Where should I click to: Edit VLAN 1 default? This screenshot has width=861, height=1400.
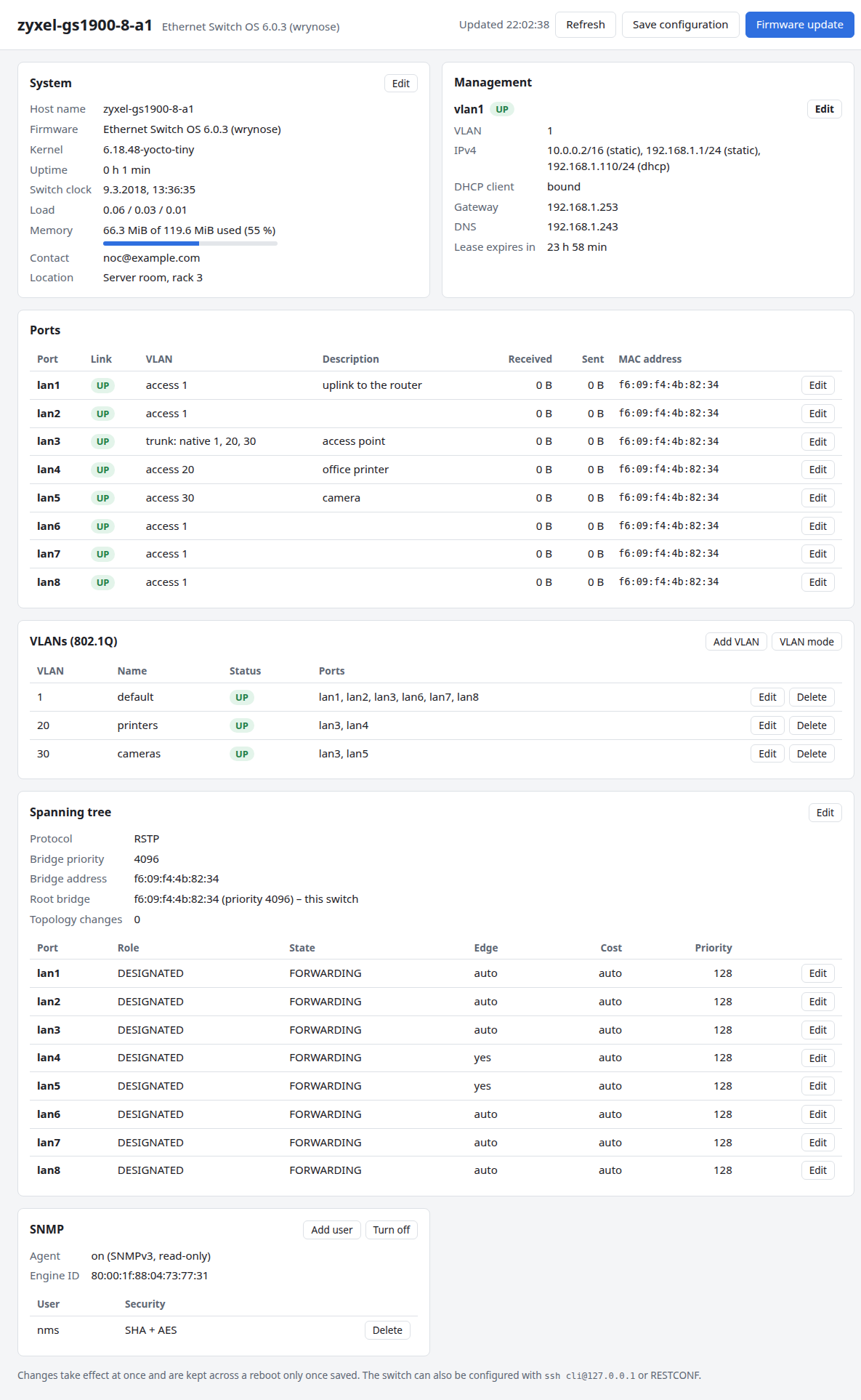pos(767,697)
